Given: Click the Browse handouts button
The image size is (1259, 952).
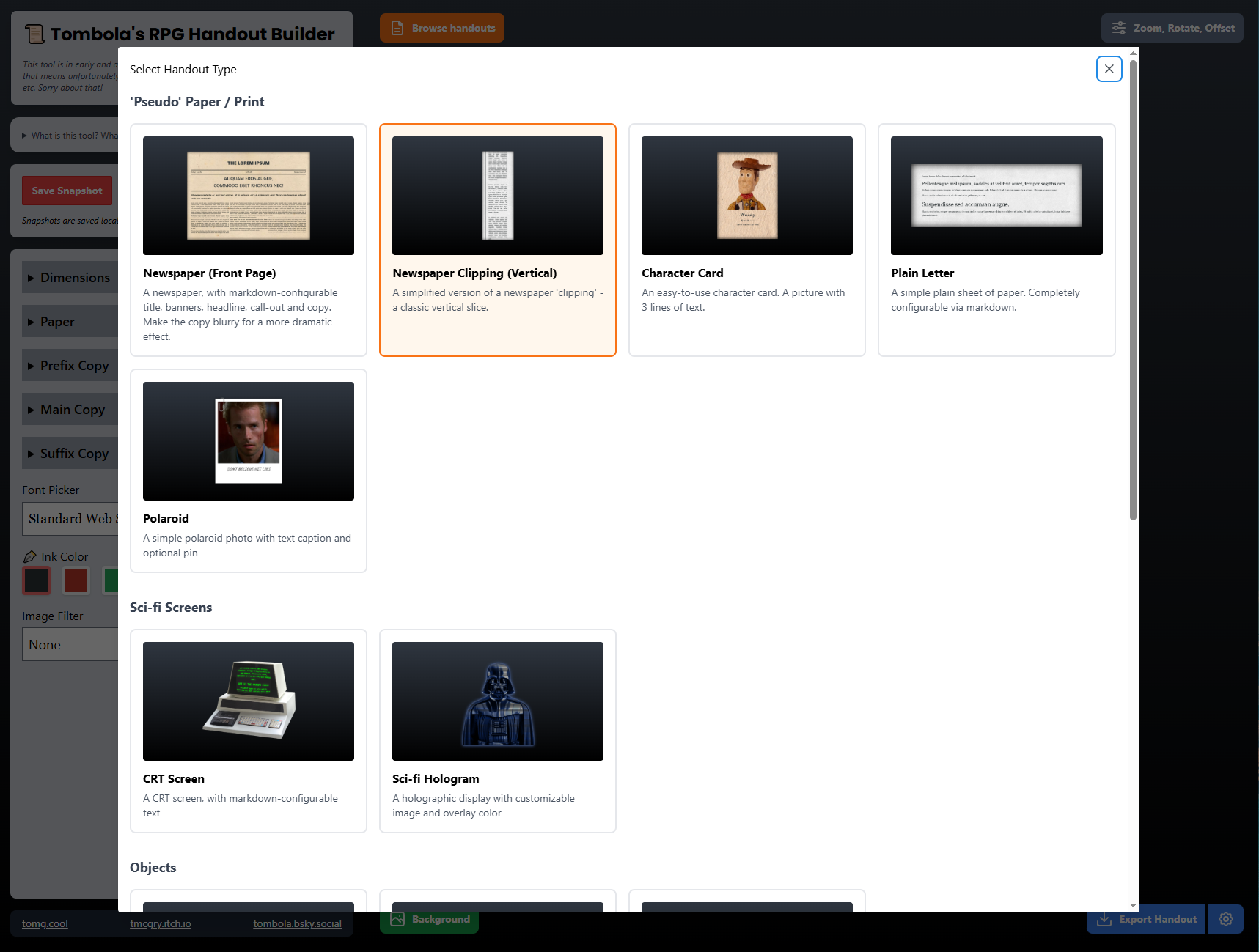Looking at the screenshot, I should point(442,28).
